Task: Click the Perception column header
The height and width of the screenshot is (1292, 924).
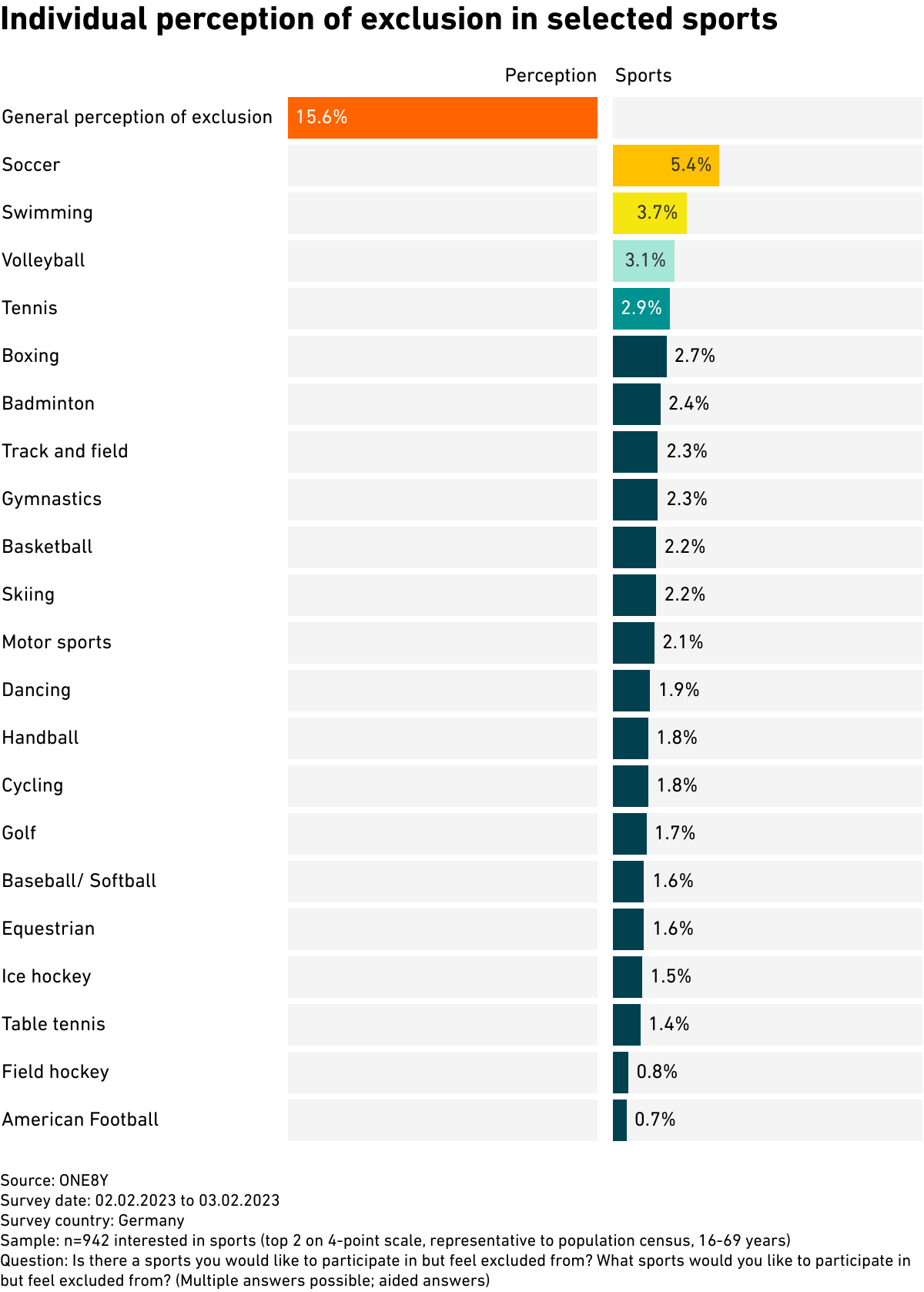Action: click(x=551, y=75)
